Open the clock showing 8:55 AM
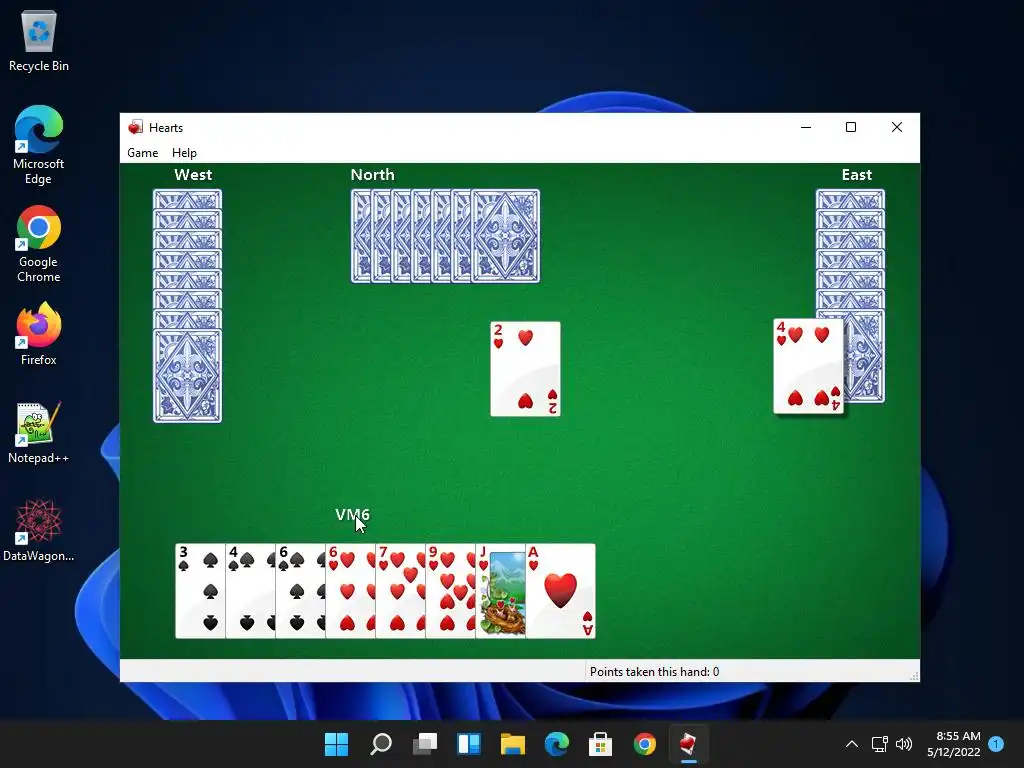1024x768 pixels. [953, 744]
